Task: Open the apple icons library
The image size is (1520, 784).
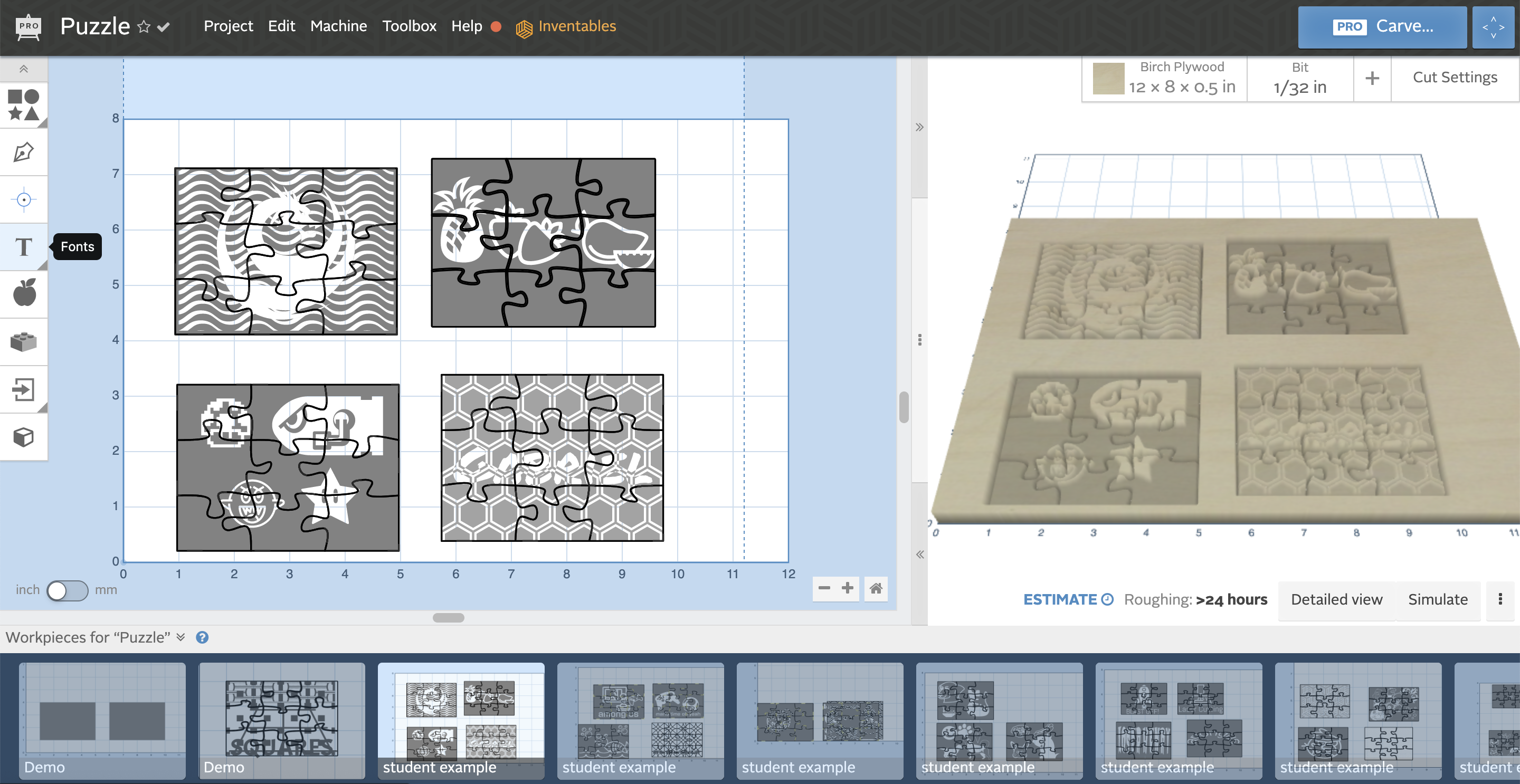Action: (x=24, y=293)
